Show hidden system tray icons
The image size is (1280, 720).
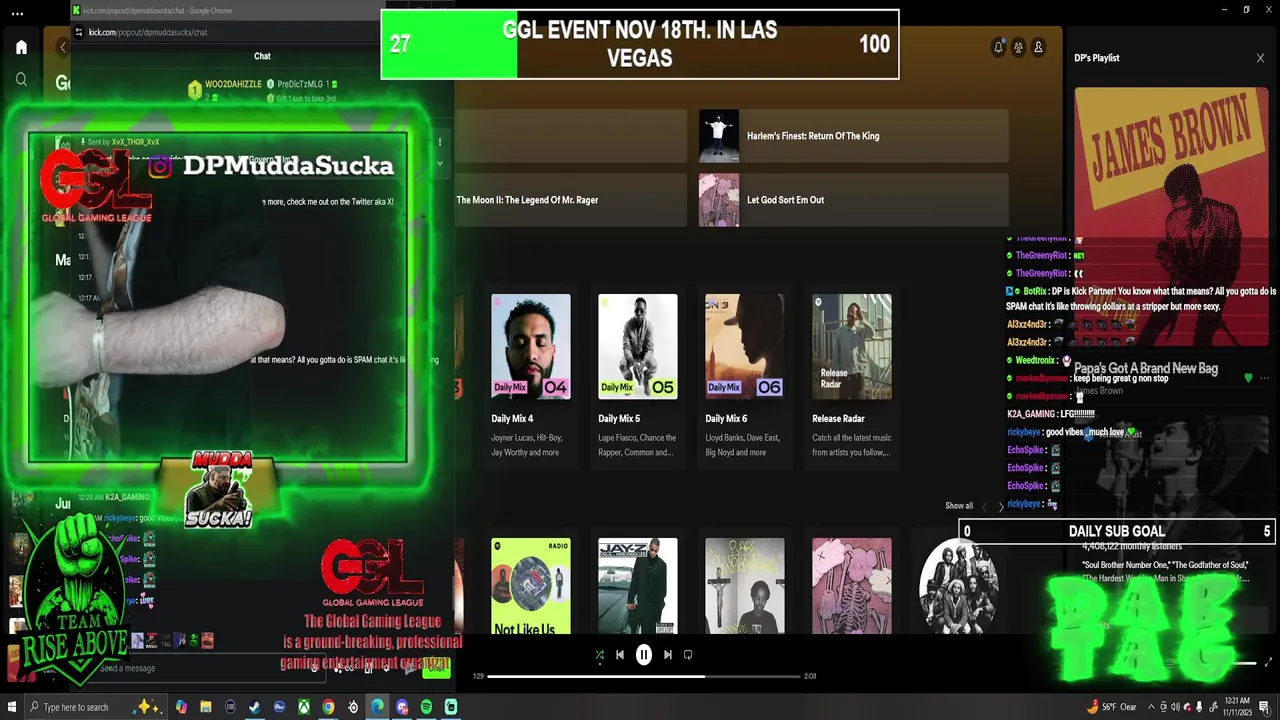[1151, 707]
